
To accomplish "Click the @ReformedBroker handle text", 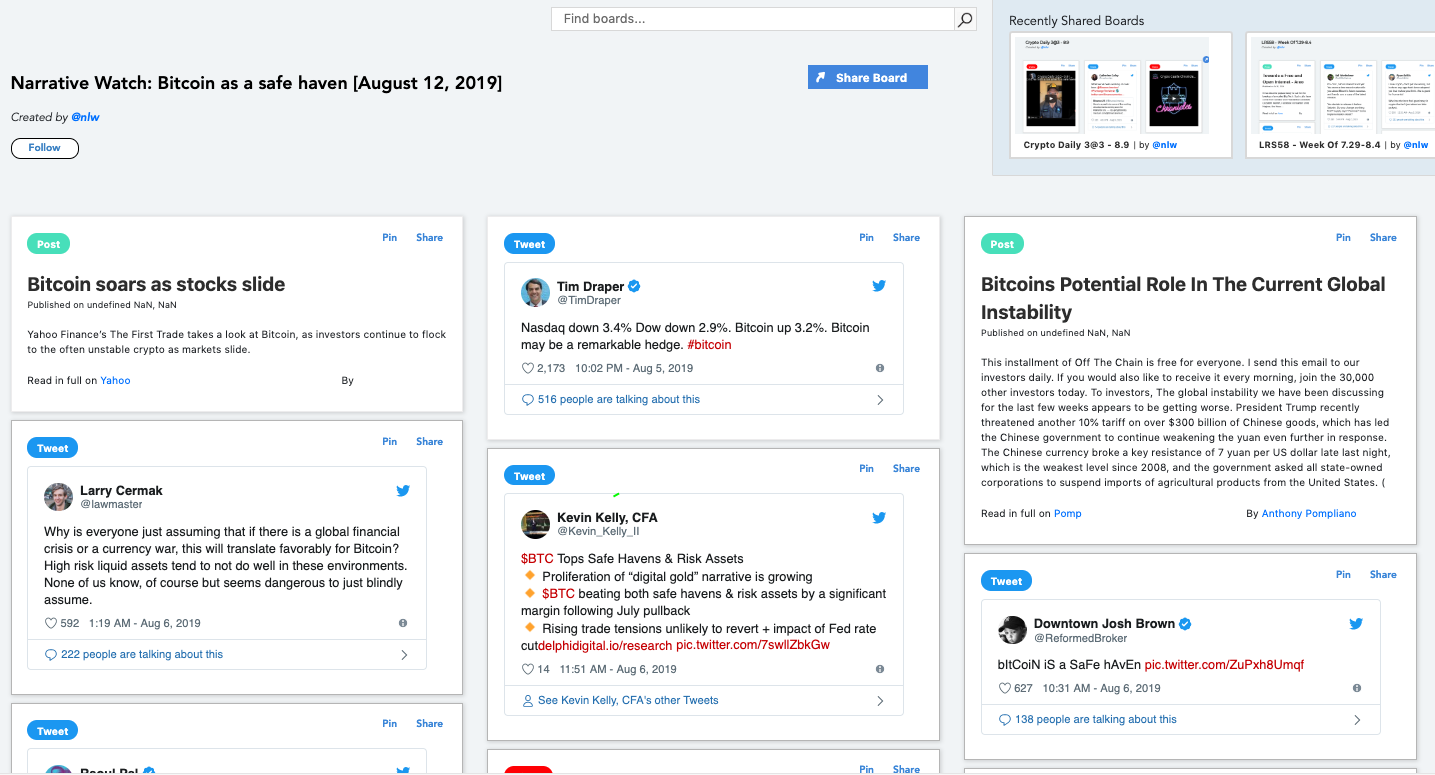I will pyautogui.click(x=1080, y=638).
